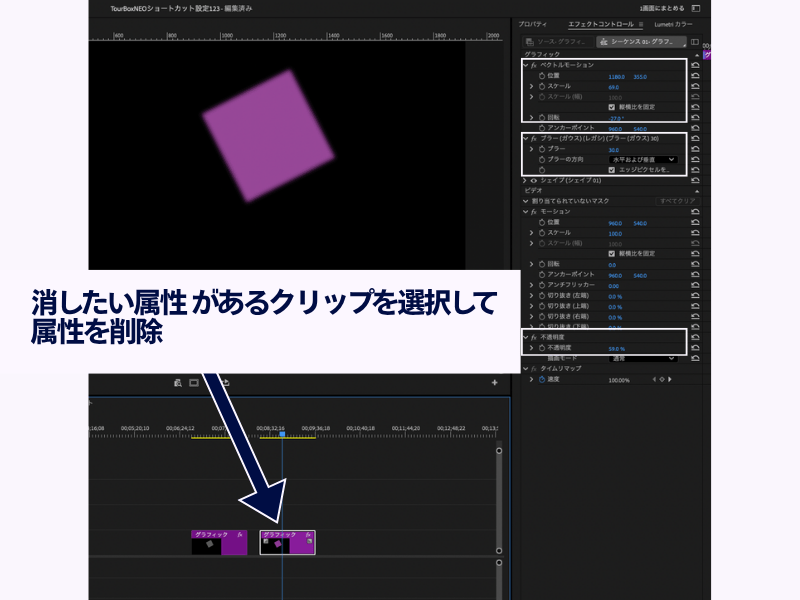The width and height of the screenshot is (800, 600).
Task: Toggle the エッジピクセル checkbox under blur
Action: (x=612, y=170)
